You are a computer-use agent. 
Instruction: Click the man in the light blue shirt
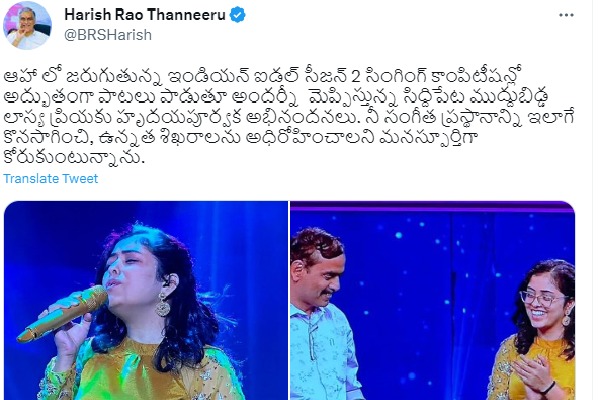321,314
